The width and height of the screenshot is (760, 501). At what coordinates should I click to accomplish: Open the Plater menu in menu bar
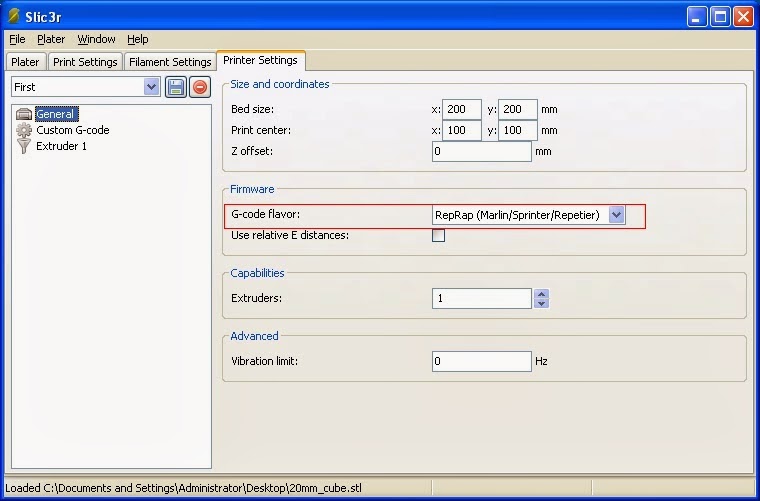(x=51, y=39)
